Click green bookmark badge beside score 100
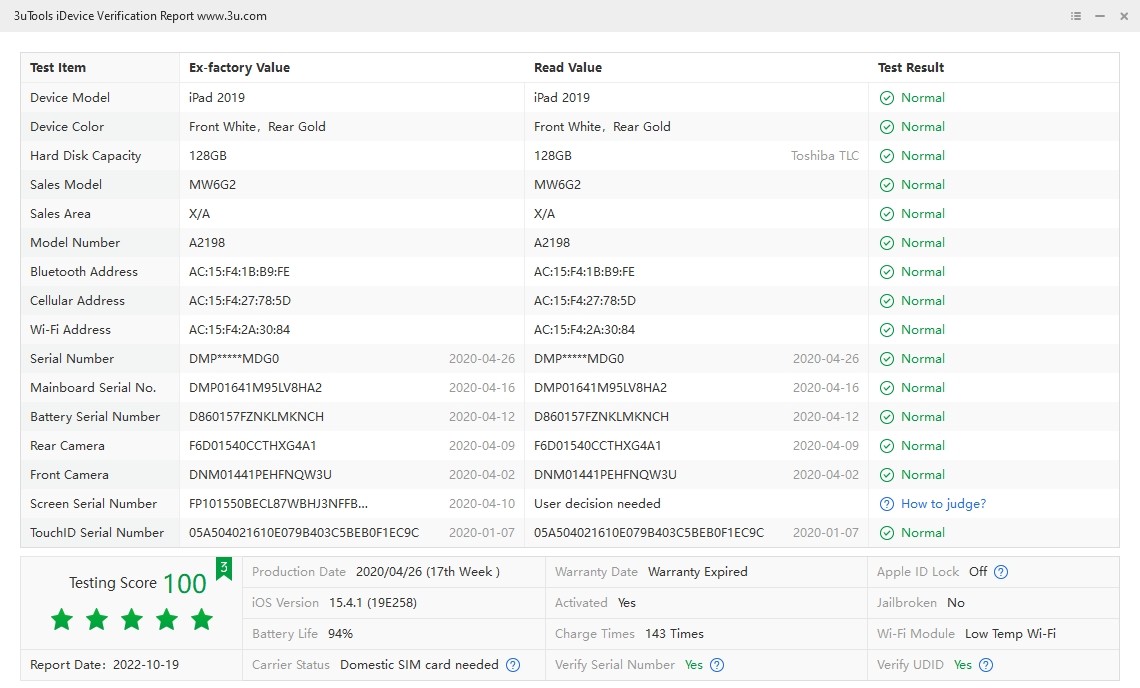1140x688 pixels. pos(224,569)
